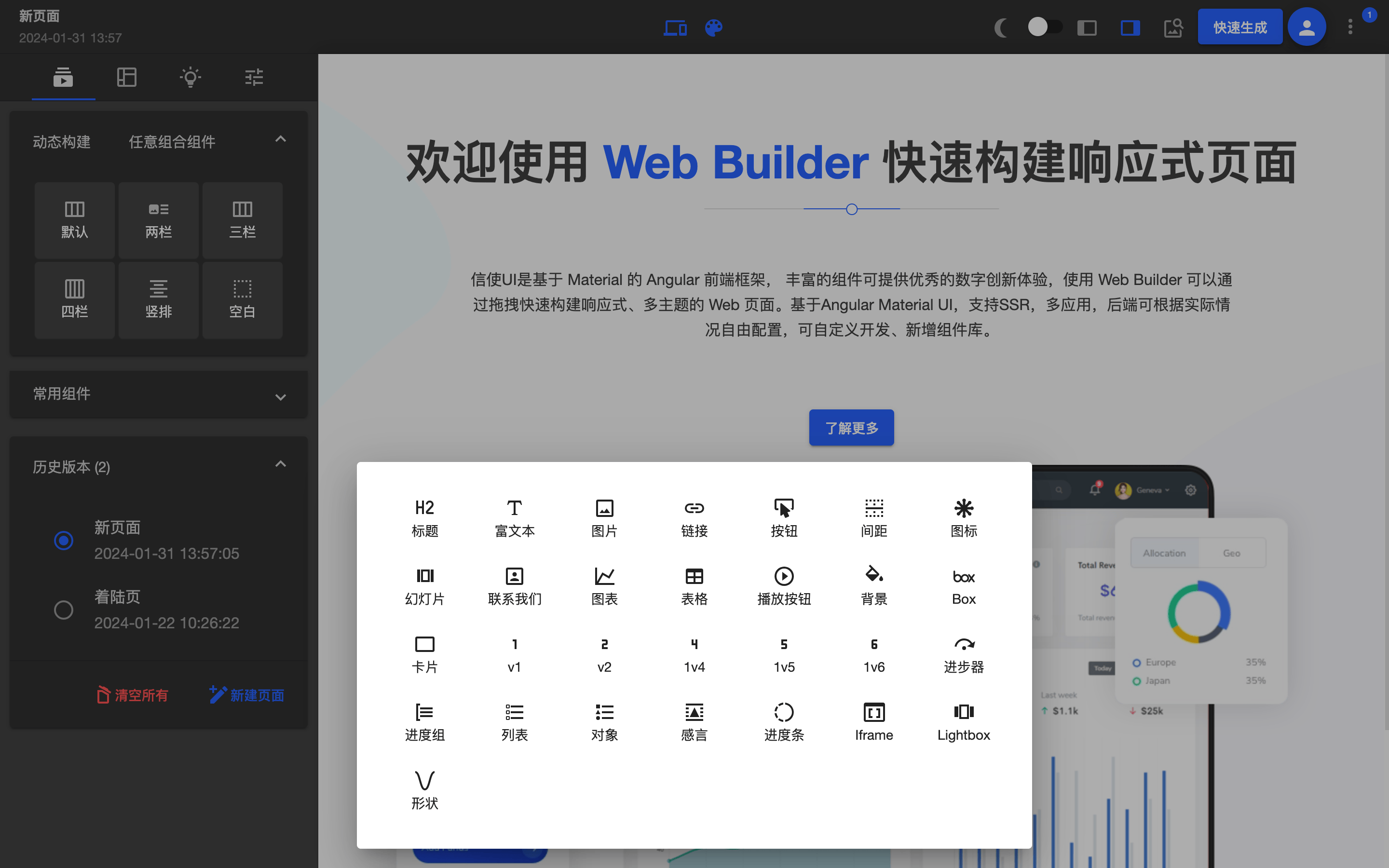1389x868 pixels.
Task: Add the 形状 shape component
Action: click(x=424, y=788)
